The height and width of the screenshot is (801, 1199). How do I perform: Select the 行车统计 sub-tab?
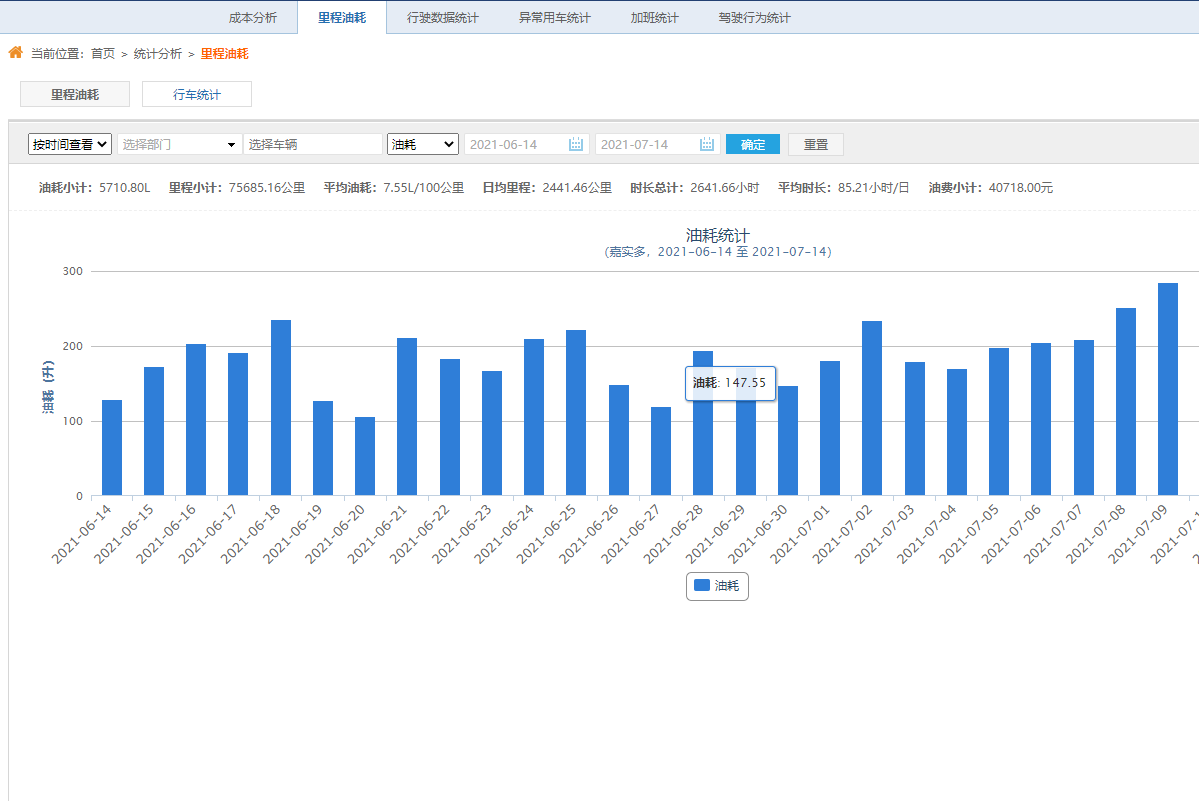pyautogui.click(x=197, y=95)
